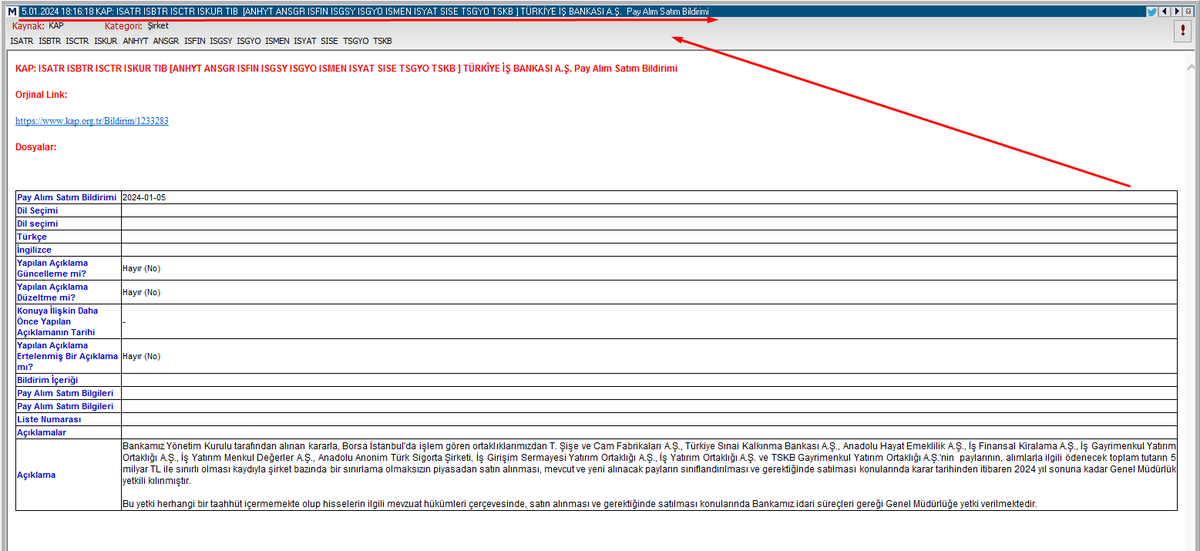Open the kap.org.tr Bildirim/1233283 link
This screenshot has width=1200, height=551.
click(x=92, y=120)
